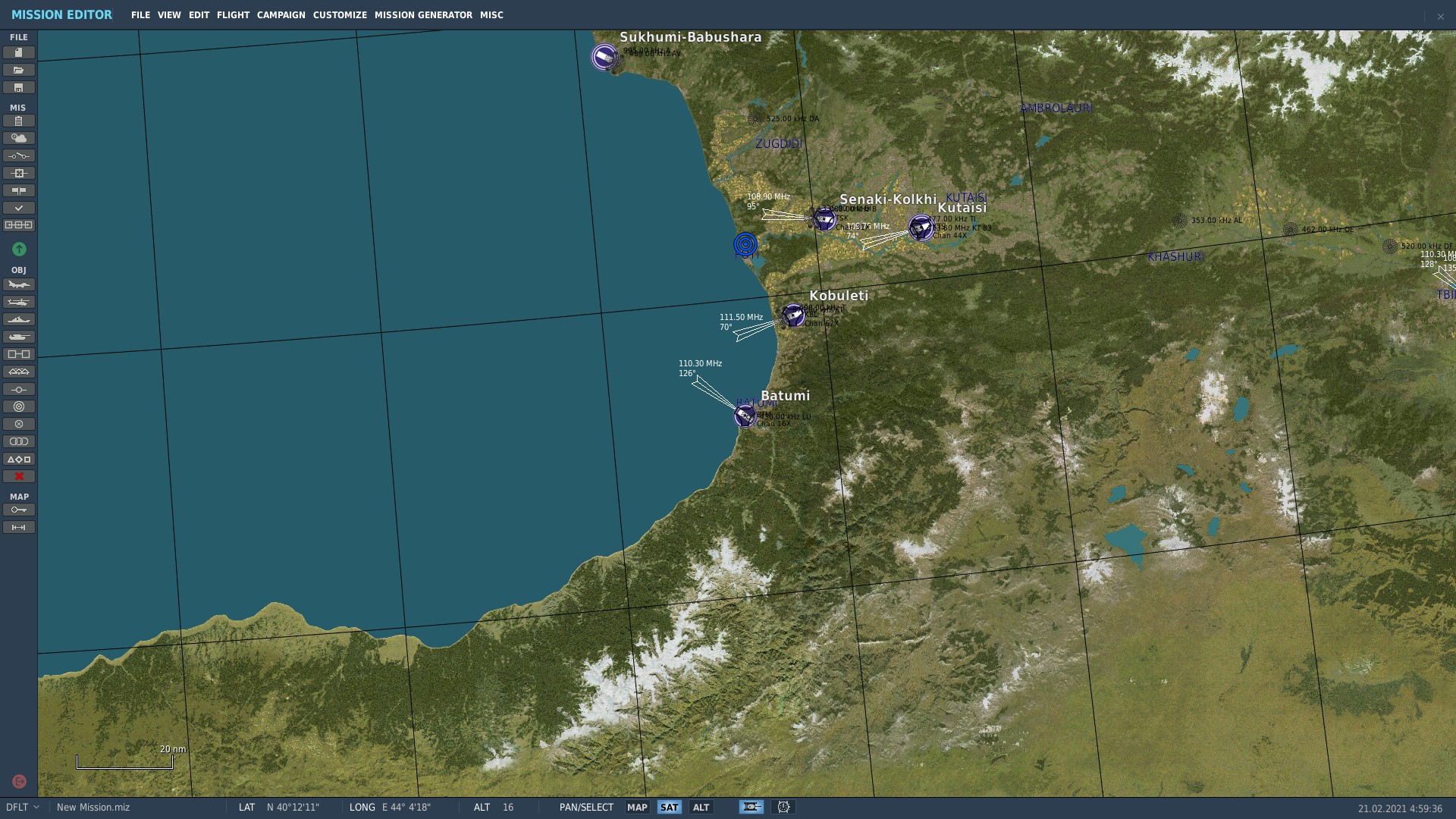Toggle the ALT altitude map mode
Viewport: 1456px width, 819px height.
tap(701, 807)
